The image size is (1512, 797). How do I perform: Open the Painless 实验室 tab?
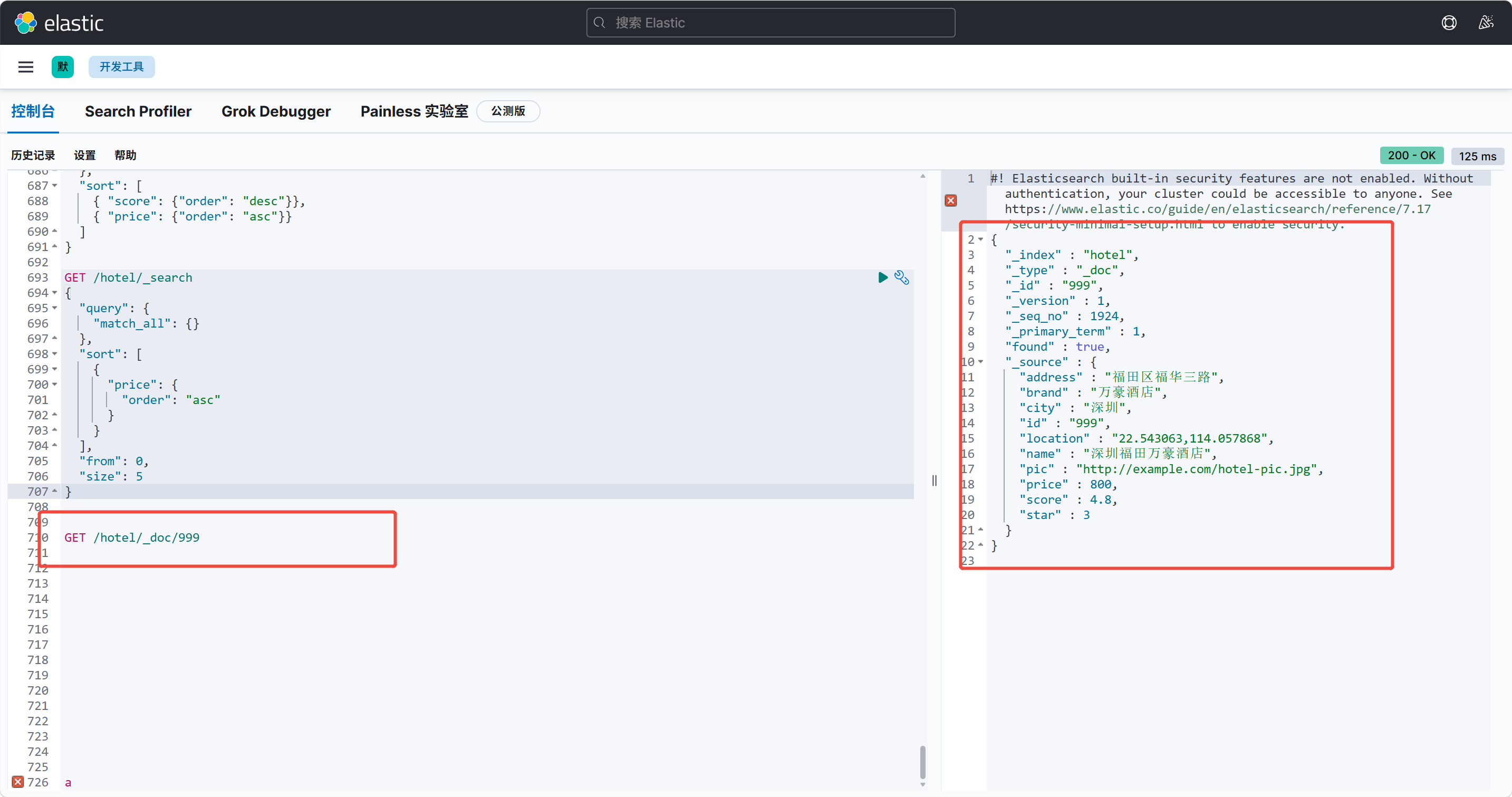click(414, 111)
